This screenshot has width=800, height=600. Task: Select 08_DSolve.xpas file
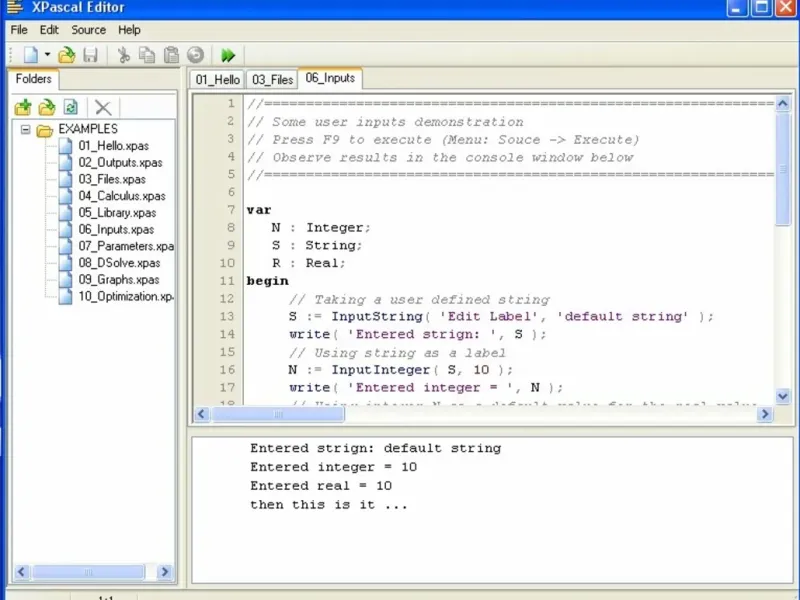pos(119,263)
